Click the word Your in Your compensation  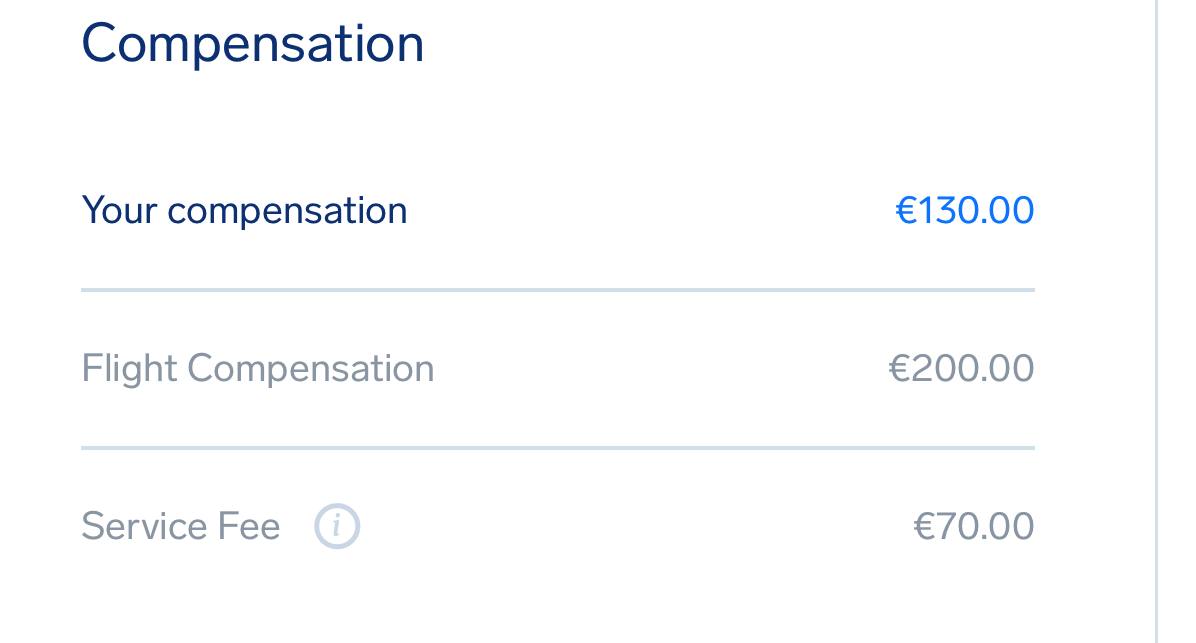pyautogui.click(x=119, y=211)
